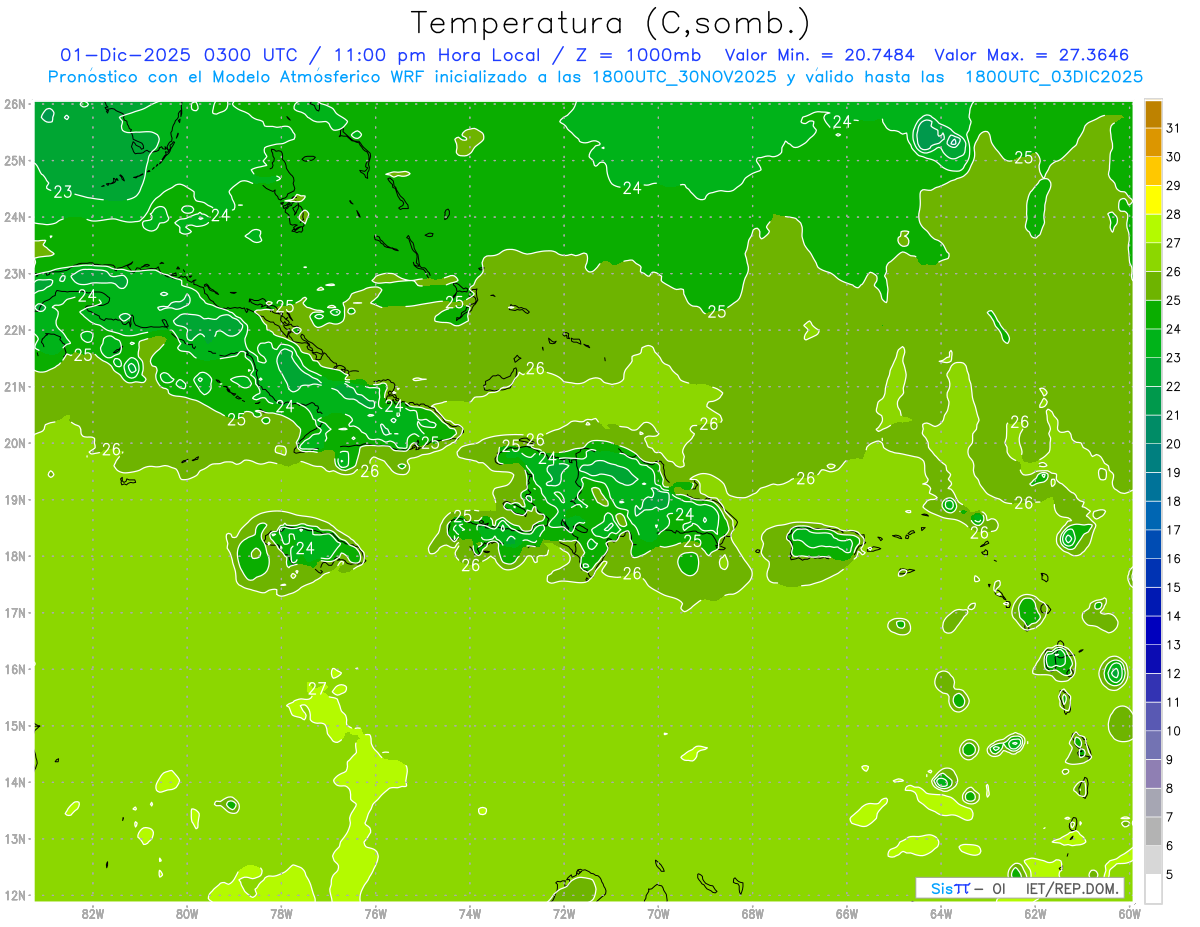The height and width of the screenshot is (927, 1200).
Task: Click the 64W longitude axis label
Action: [941, 913]
